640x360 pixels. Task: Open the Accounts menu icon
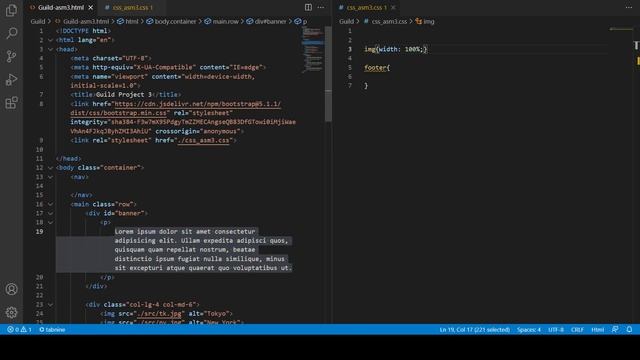click(11, 289)
